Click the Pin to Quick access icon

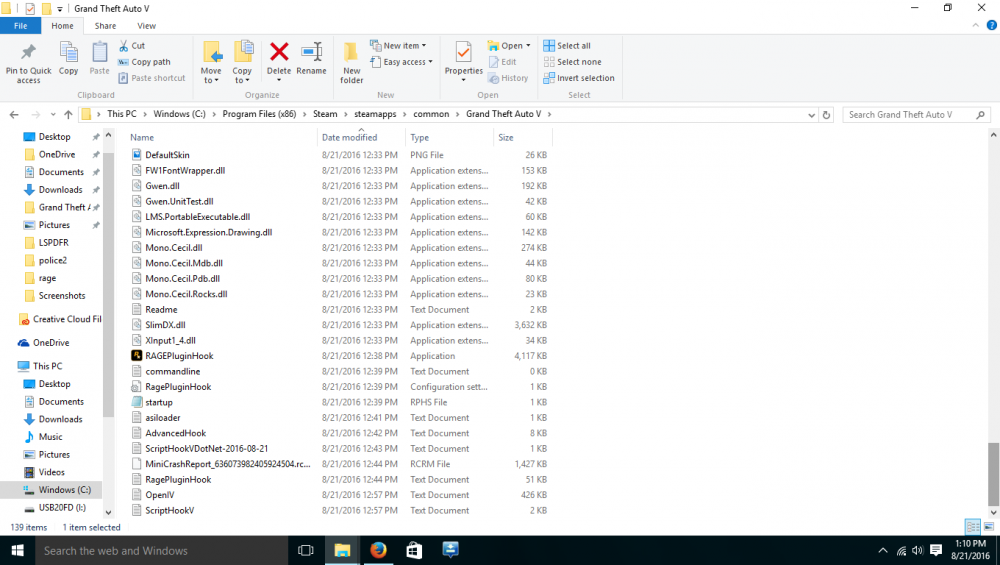pos(28,52)
